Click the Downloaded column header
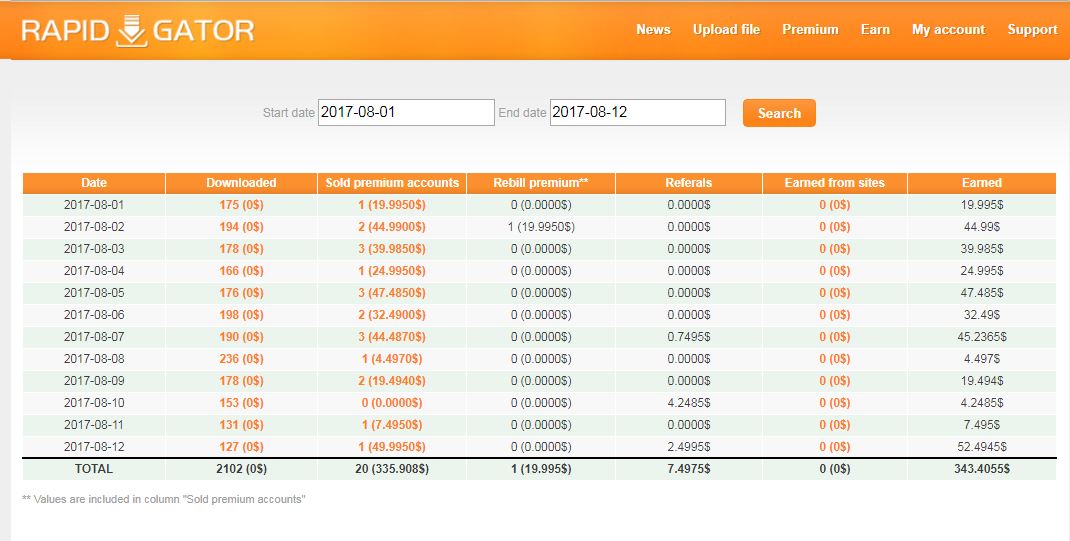 tap(241, 183)
